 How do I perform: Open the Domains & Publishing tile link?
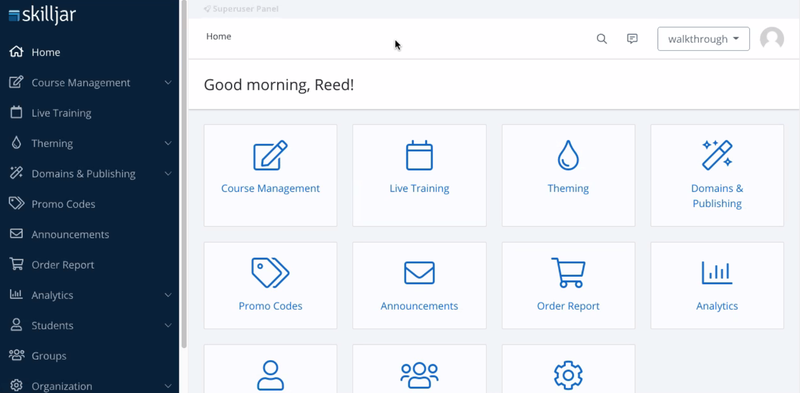[717, 196]
